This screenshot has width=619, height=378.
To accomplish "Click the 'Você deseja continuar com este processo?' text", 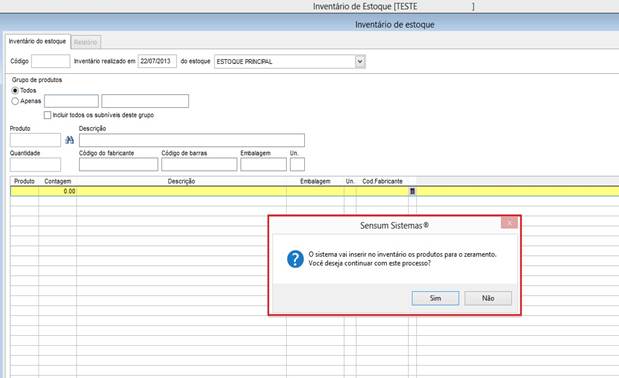I will click(x=370, y=263).
